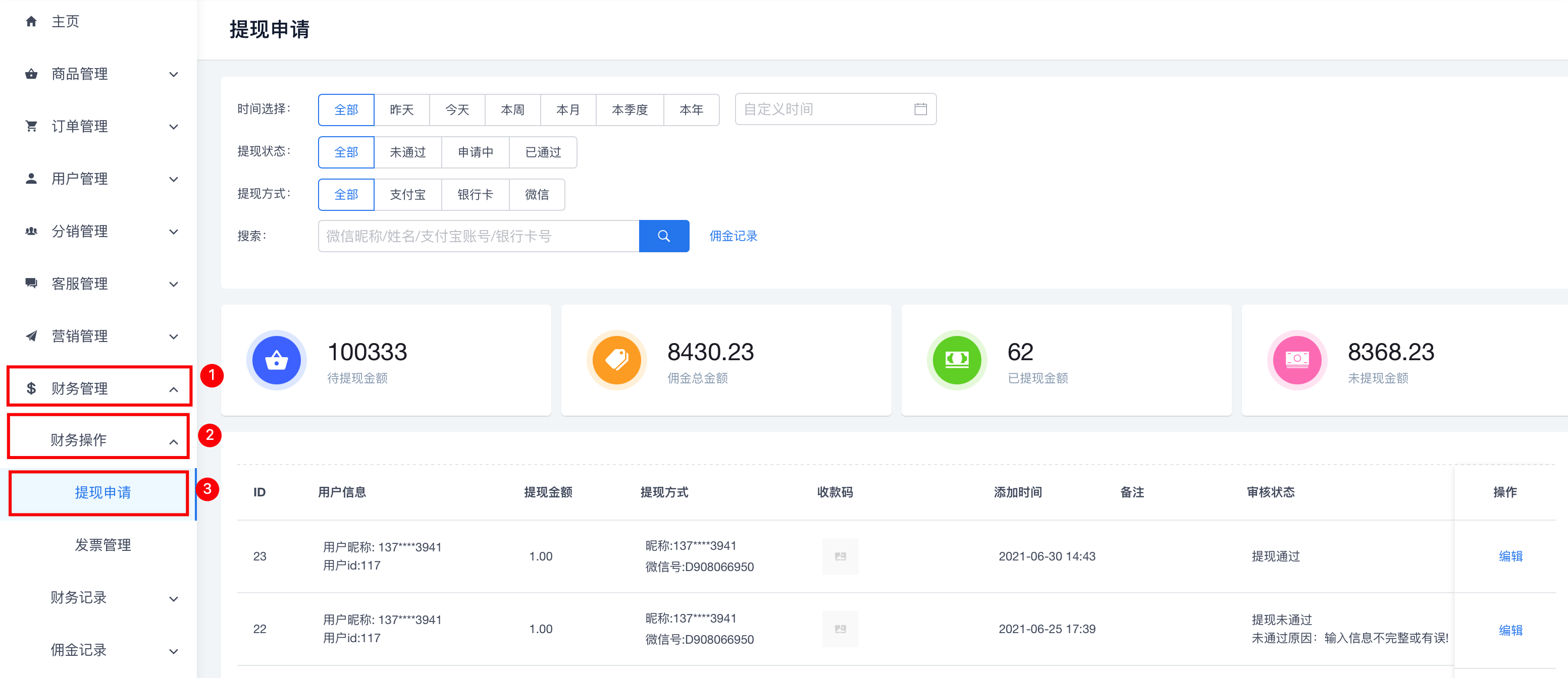Select 本月 time filter
This screenshot has height=678, width=1568.
(x=568, y=110)
